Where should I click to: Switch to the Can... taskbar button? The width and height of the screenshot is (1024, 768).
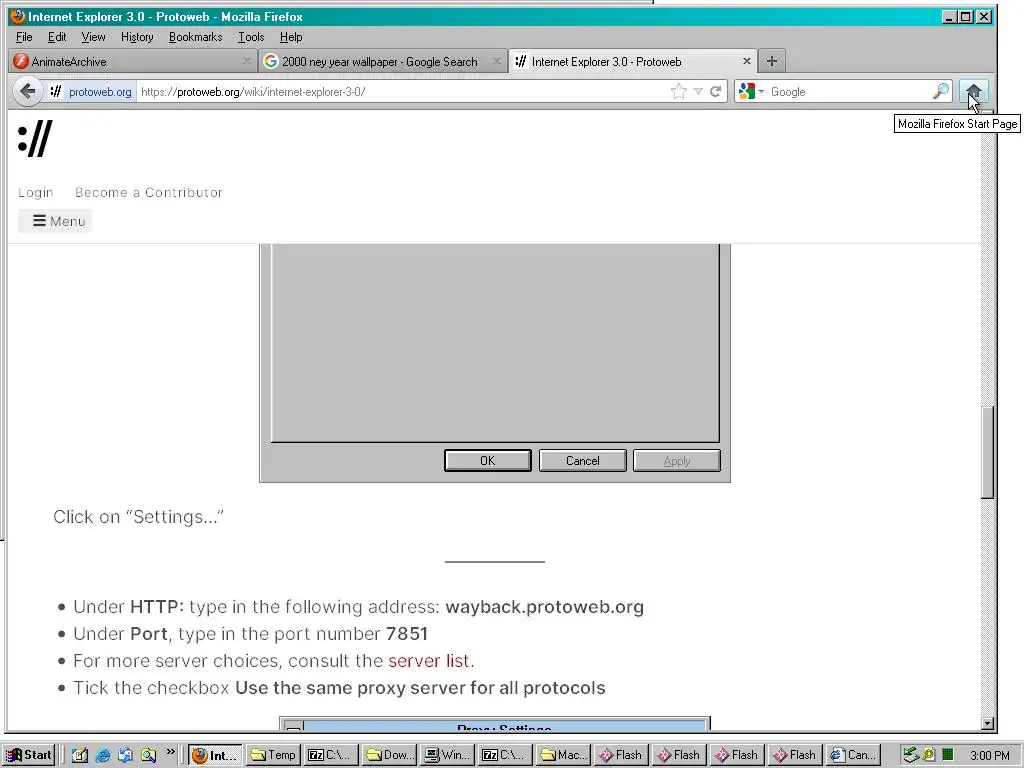pyautogui.click(x=854, y=755)
